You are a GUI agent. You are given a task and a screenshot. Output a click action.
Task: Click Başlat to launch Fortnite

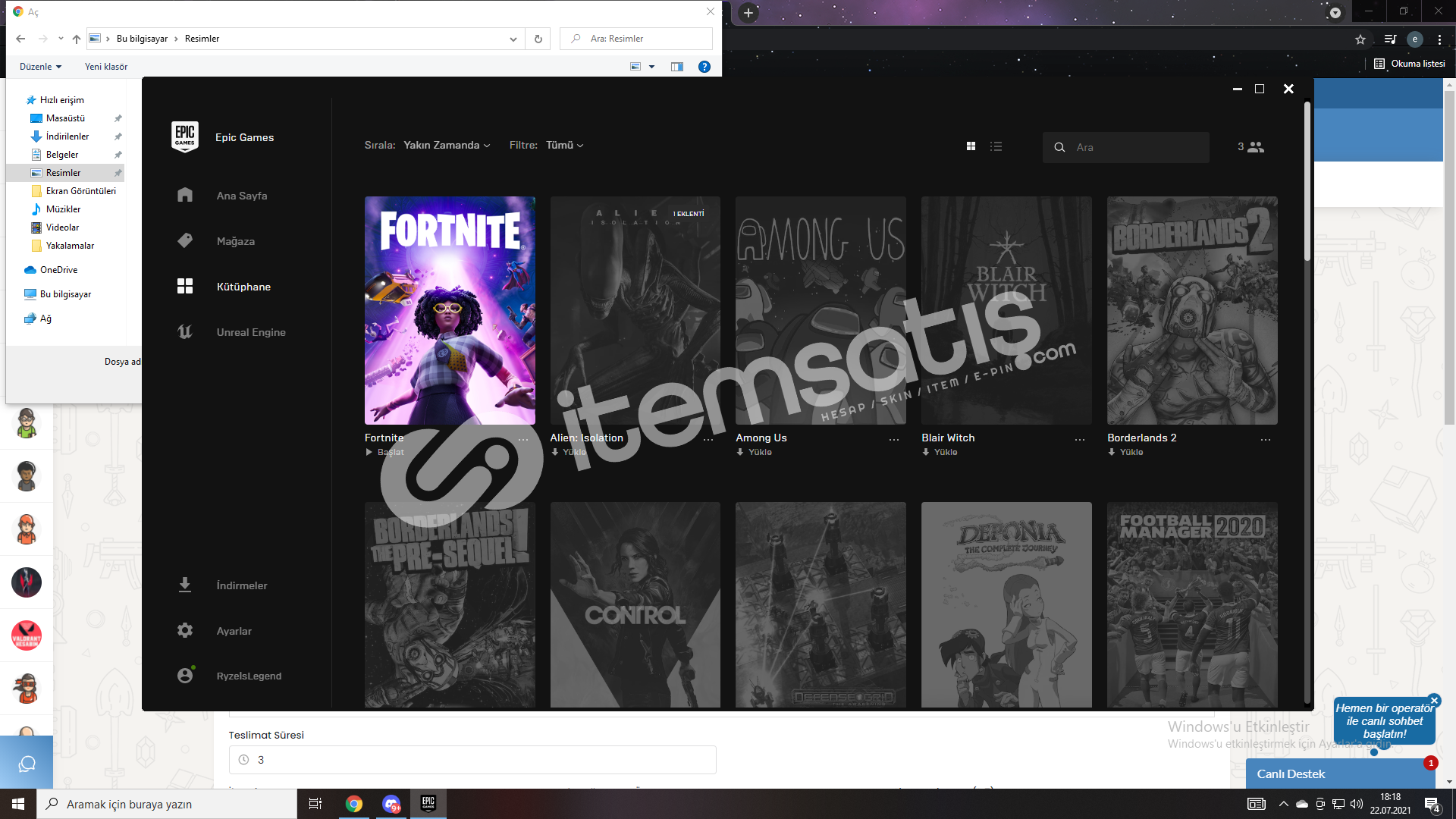click(x=385, y=452)
